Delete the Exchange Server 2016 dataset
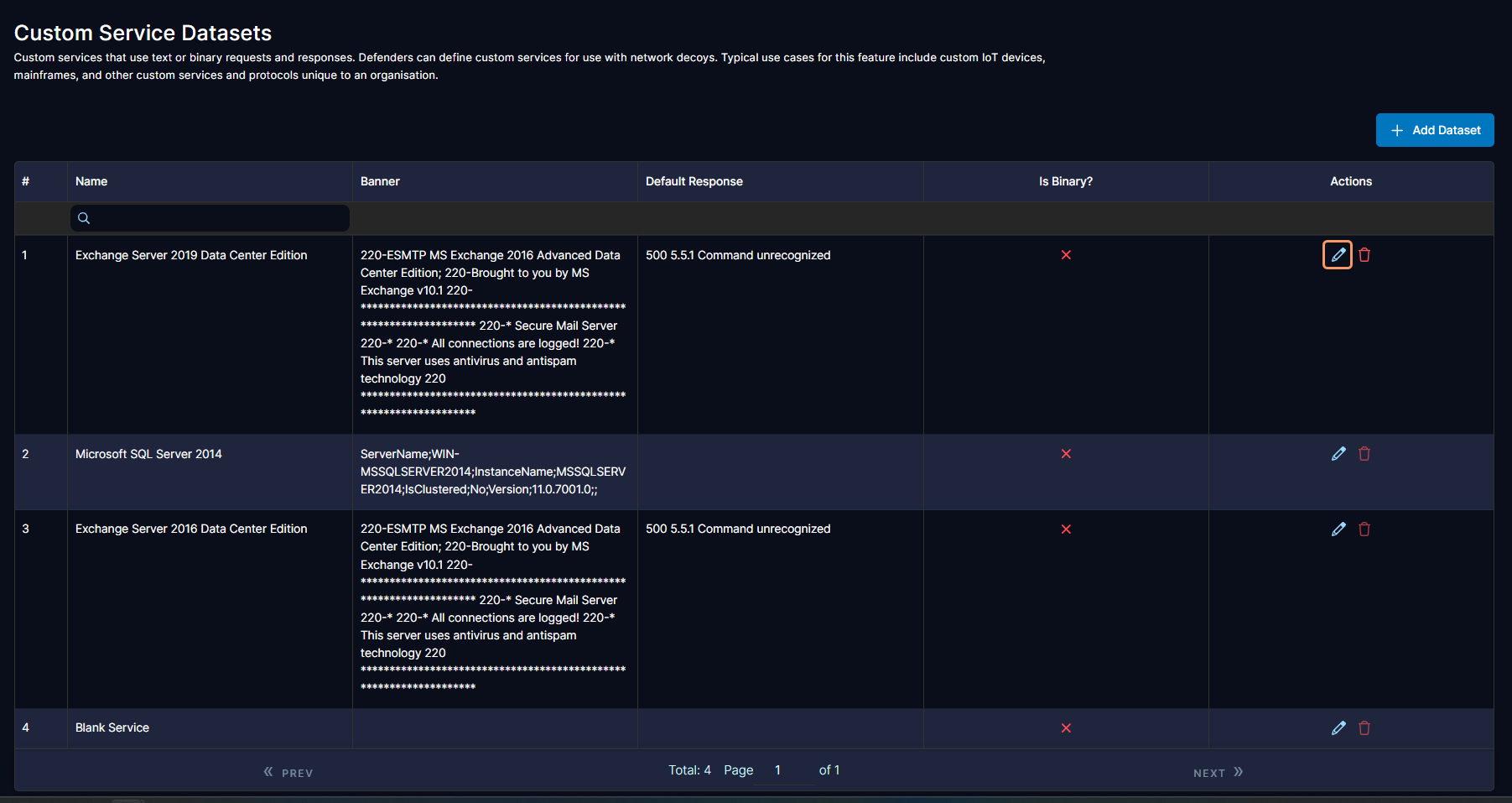Viewport: 1512px width, 803px height. tap(1364, 529)
